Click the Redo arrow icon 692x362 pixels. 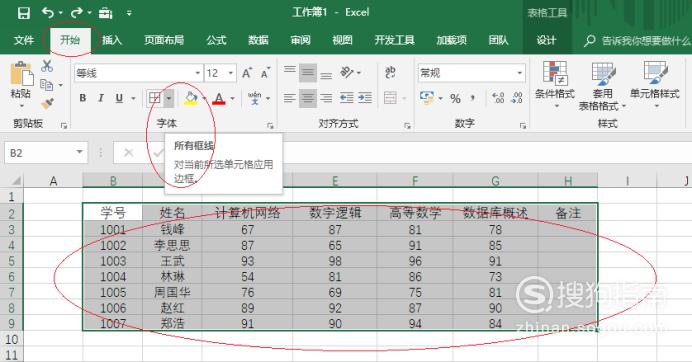[77, 13]
